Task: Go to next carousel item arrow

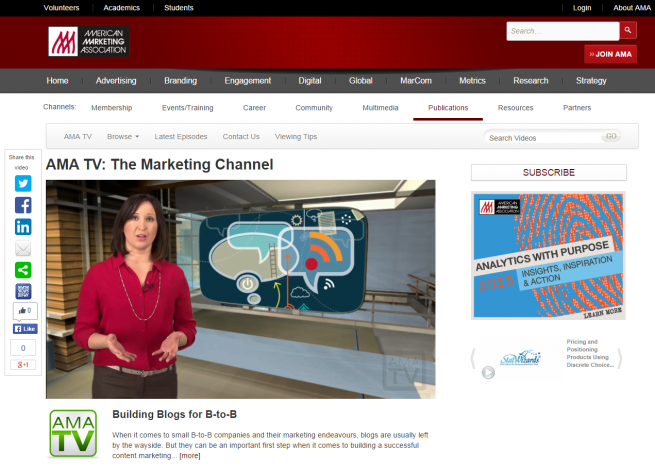Action: [619, 357]
